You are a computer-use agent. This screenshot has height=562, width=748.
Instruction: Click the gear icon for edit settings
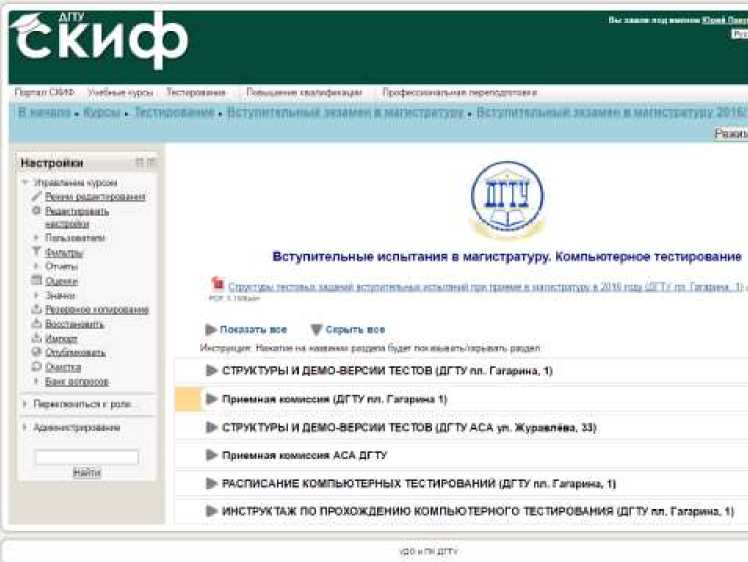(36, 210)
